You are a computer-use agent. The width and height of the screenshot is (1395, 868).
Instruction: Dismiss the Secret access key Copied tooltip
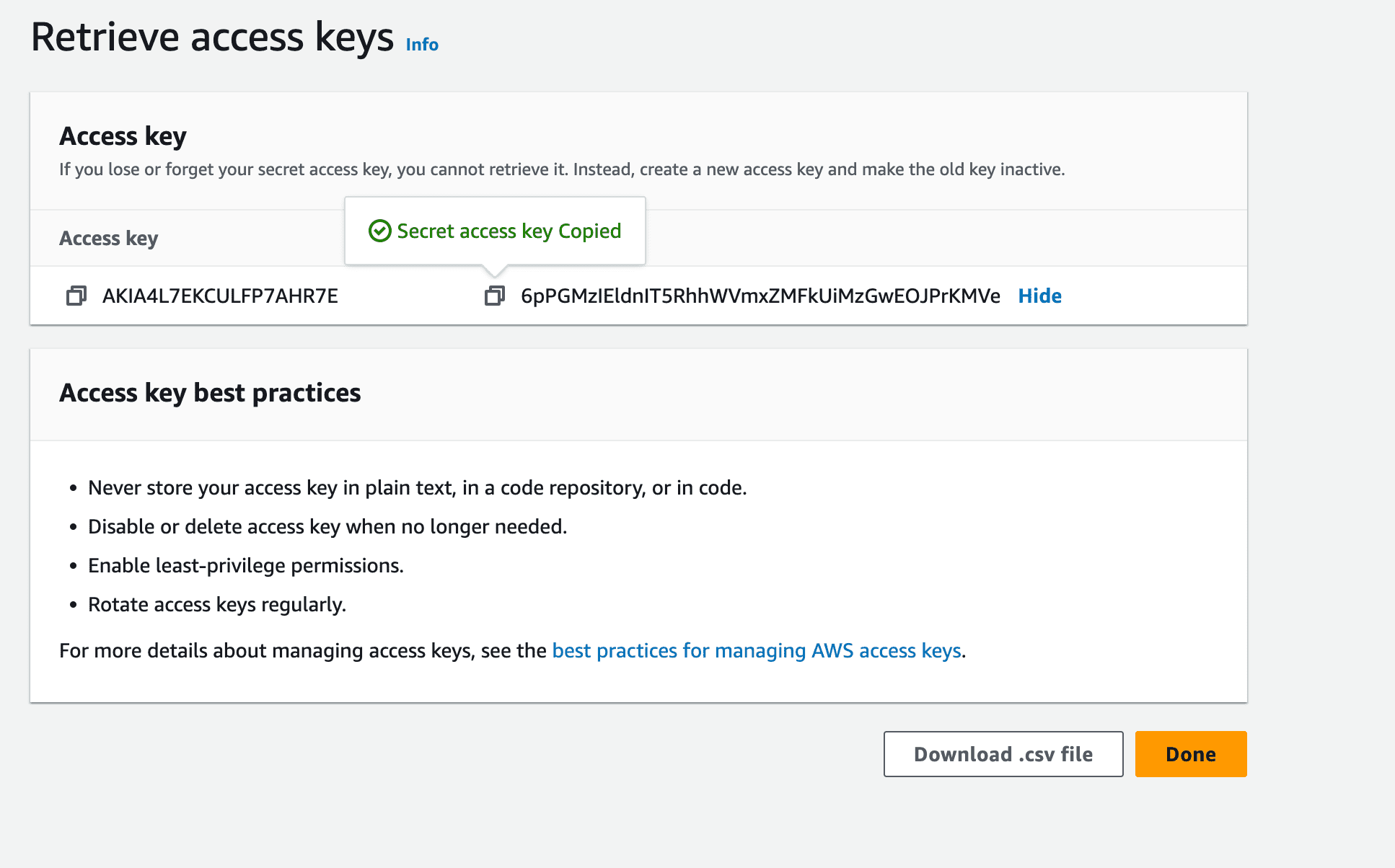(x=495, y=231)
